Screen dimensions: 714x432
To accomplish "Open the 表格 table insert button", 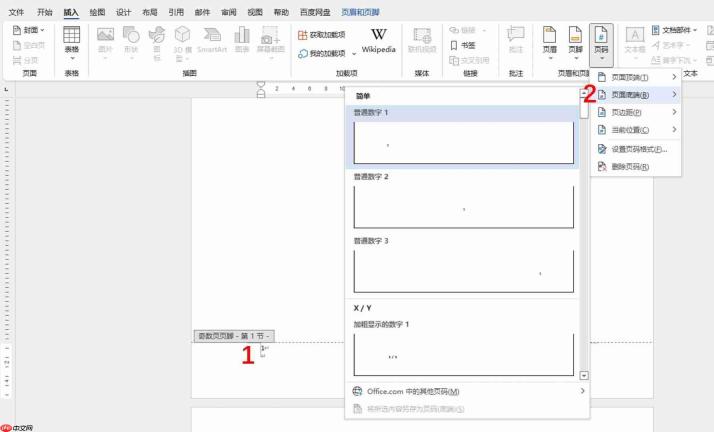I will 71,43.
